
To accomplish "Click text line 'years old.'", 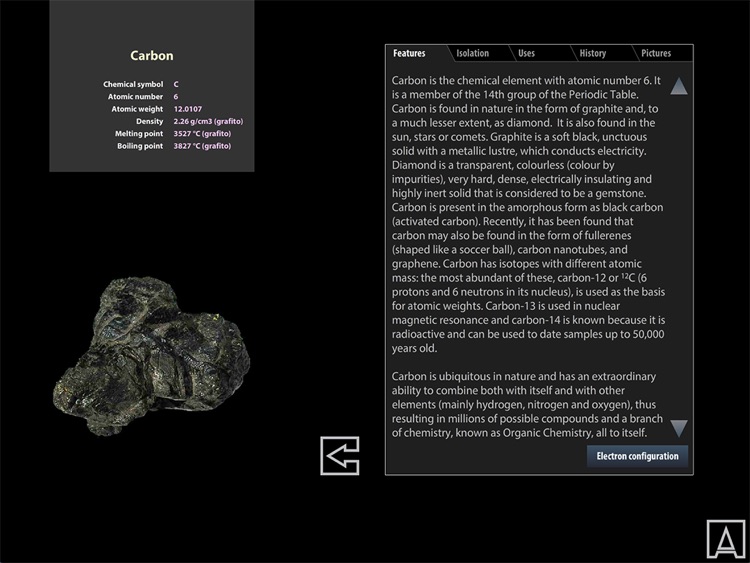I will 414,348.
